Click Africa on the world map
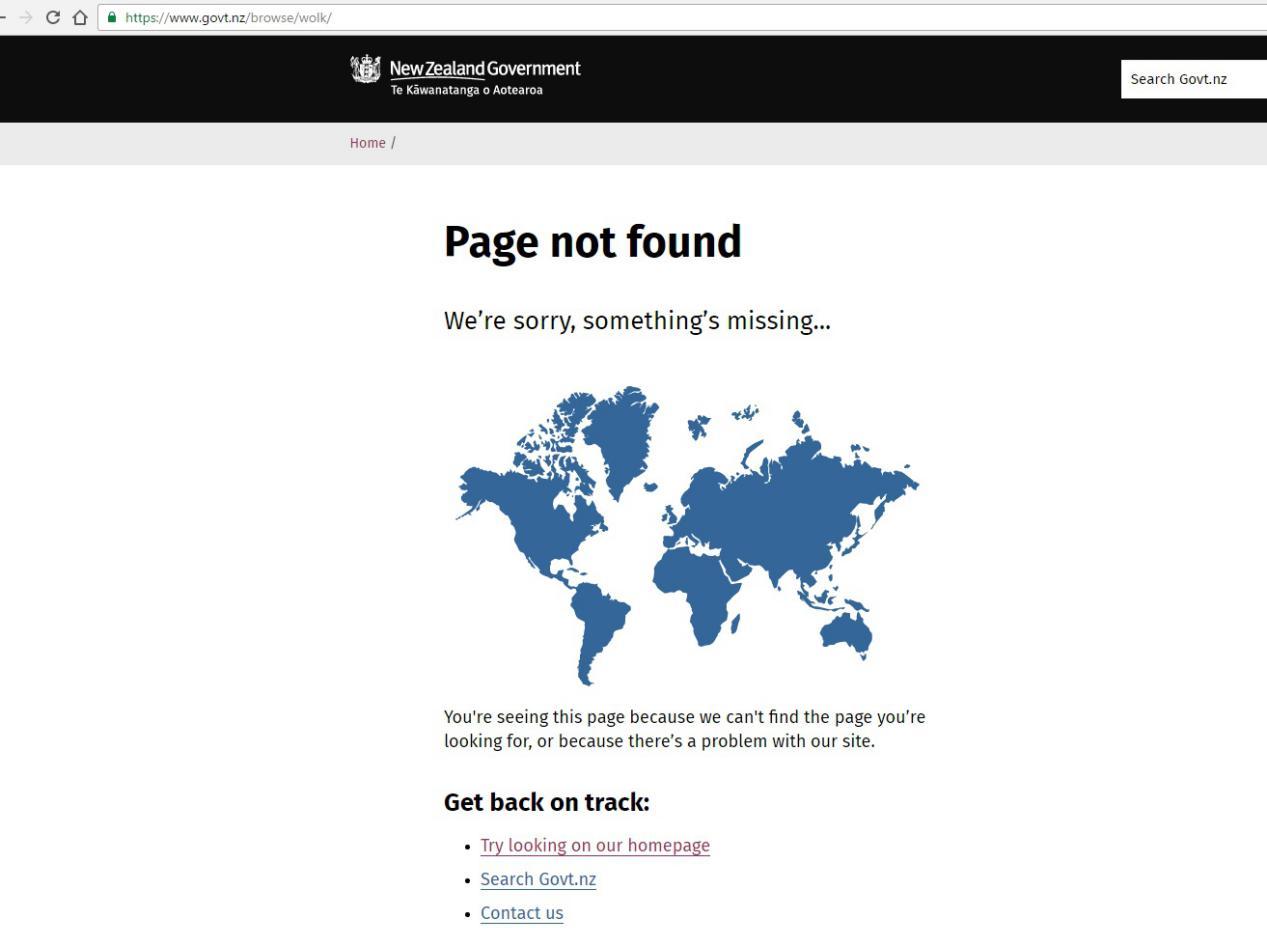The image size is (1267, 946). tap(700, 590)
